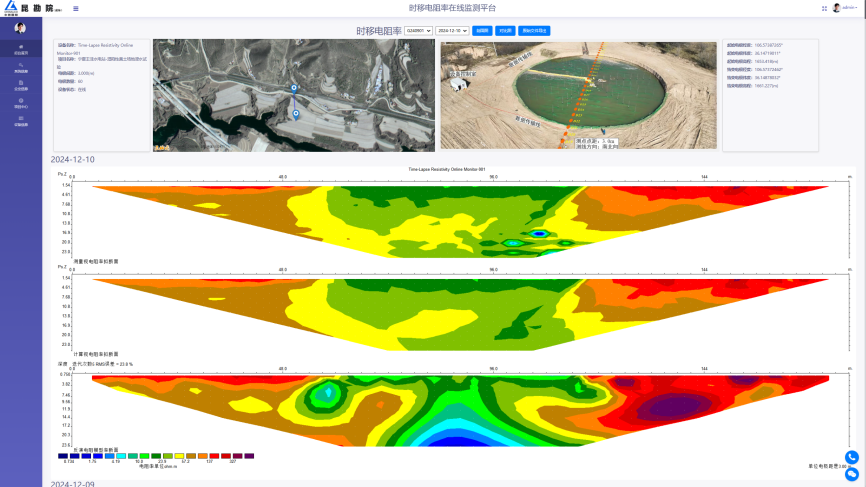This screenshot has width=866, height=487.
Task: Click the hamburger menu icon in header
Action: coord(76,8)
